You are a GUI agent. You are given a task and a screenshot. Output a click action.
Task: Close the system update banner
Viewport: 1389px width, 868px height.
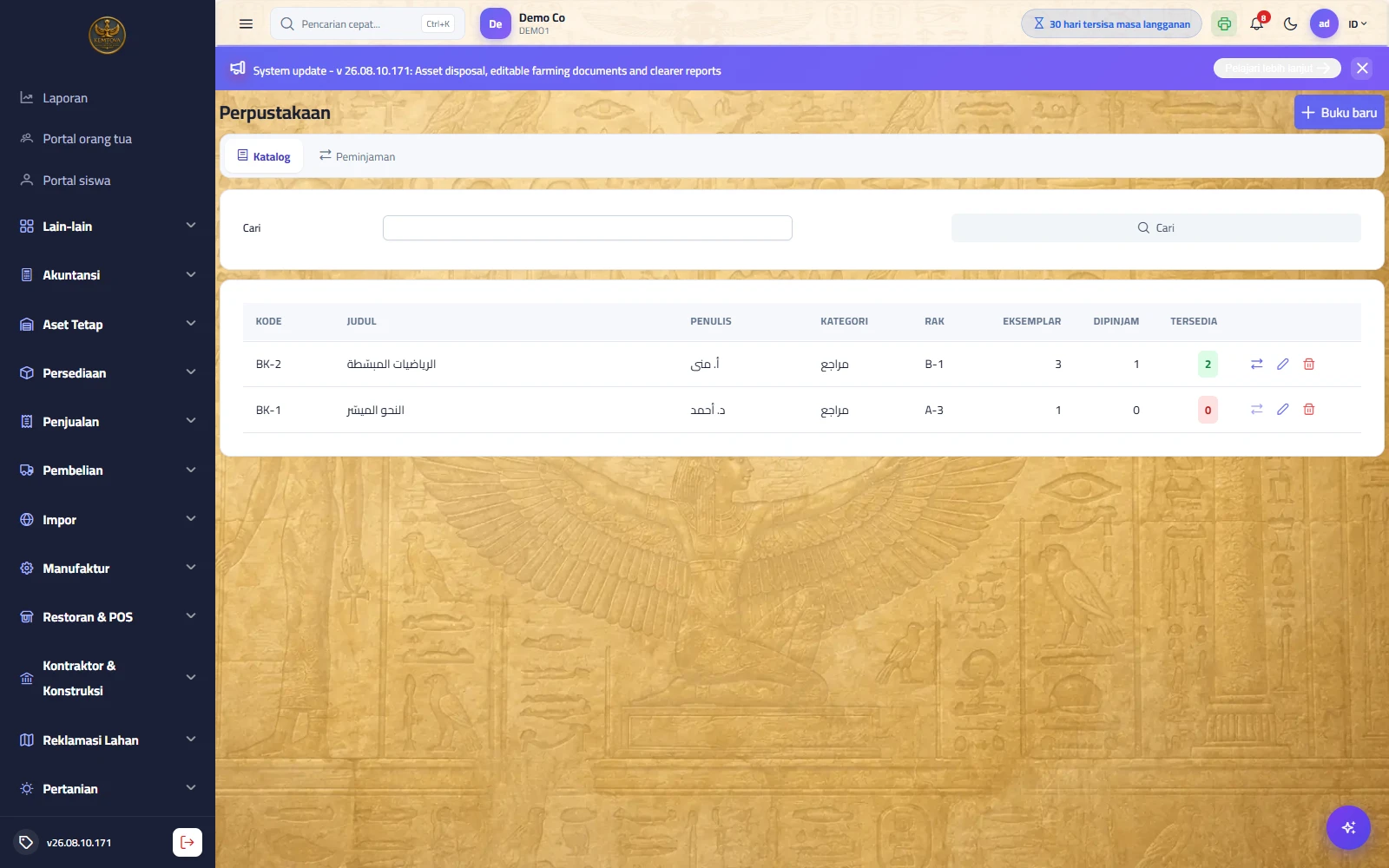click(x=1362, y=69)
